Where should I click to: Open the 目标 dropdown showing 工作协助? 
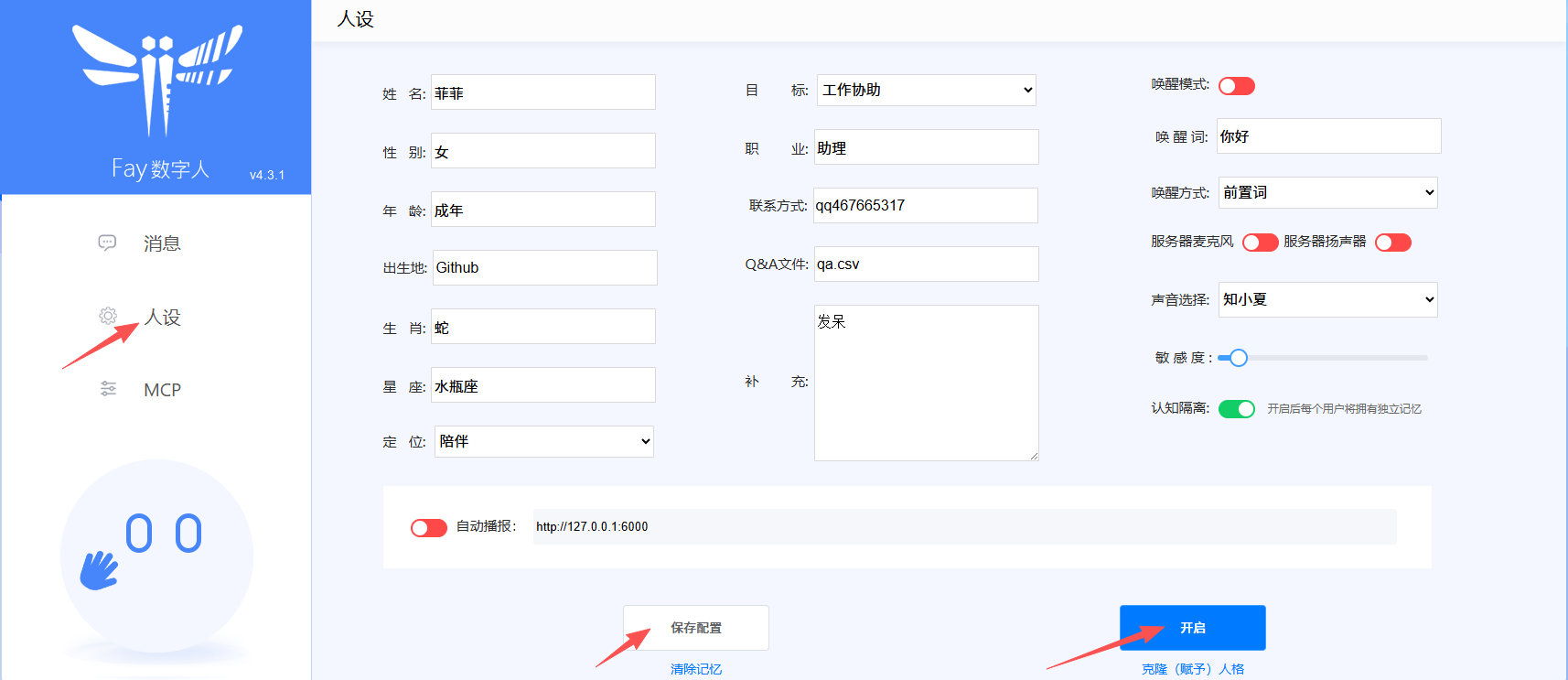click(x=927, y=90)
